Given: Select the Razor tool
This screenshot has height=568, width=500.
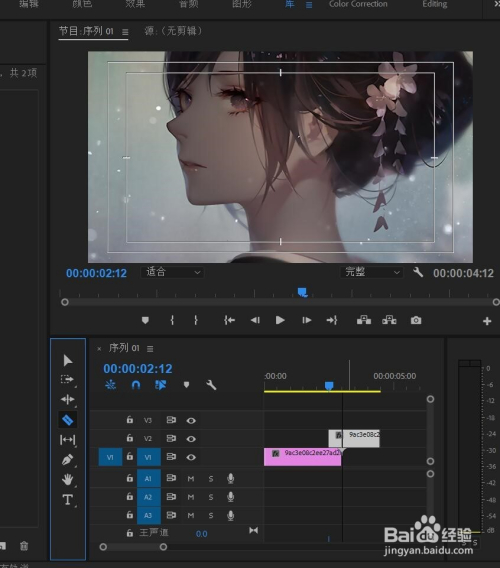Looking at the screenshot, I should coord(68,420).
